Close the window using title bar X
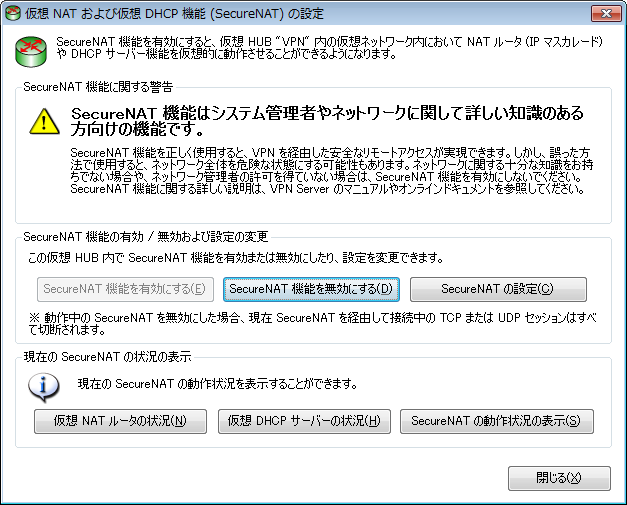 (606, 14)
